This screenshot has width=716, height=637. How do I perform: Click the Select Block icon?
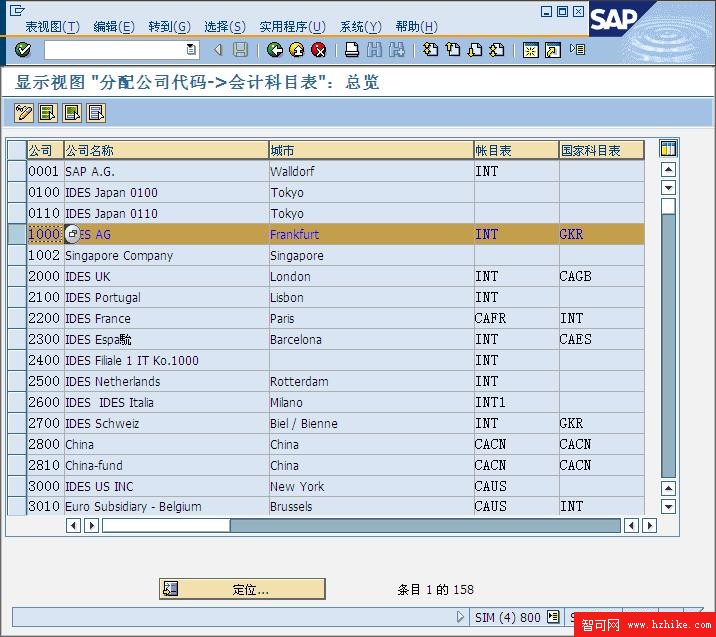pyautogui.click(x=72, y=113)
